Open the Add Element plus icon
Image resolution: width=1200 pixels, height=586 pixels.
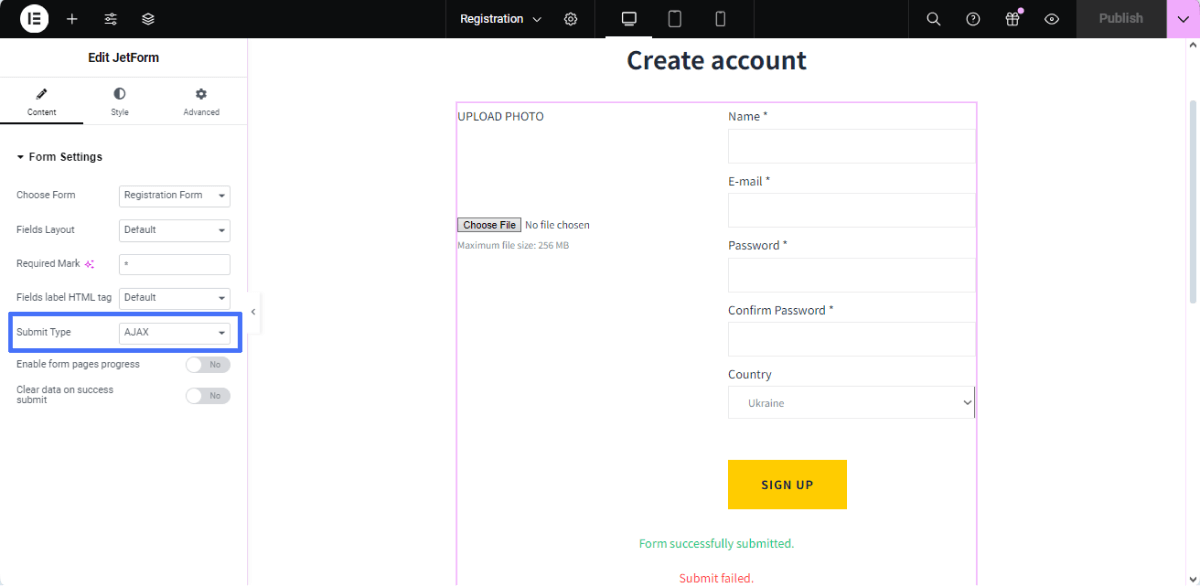click(72, 19)
